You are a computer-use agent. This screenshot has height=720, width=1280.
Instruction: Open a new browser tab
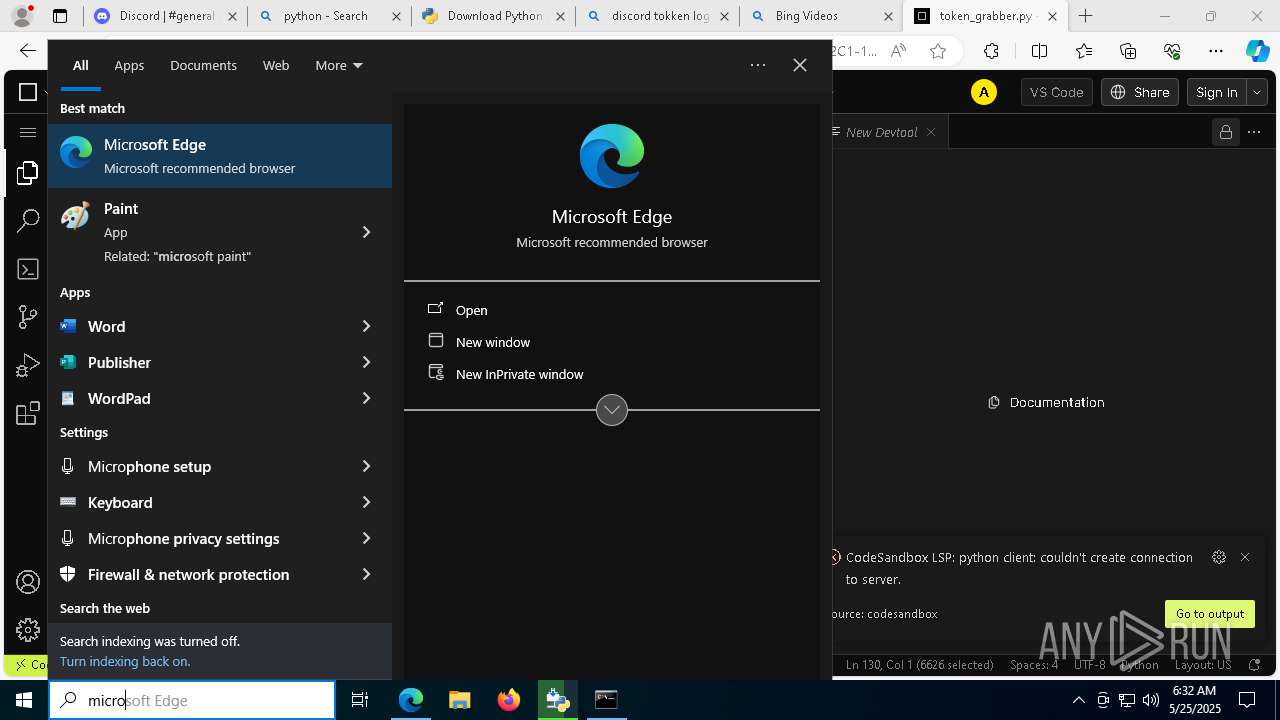[x=1086, y=16]
